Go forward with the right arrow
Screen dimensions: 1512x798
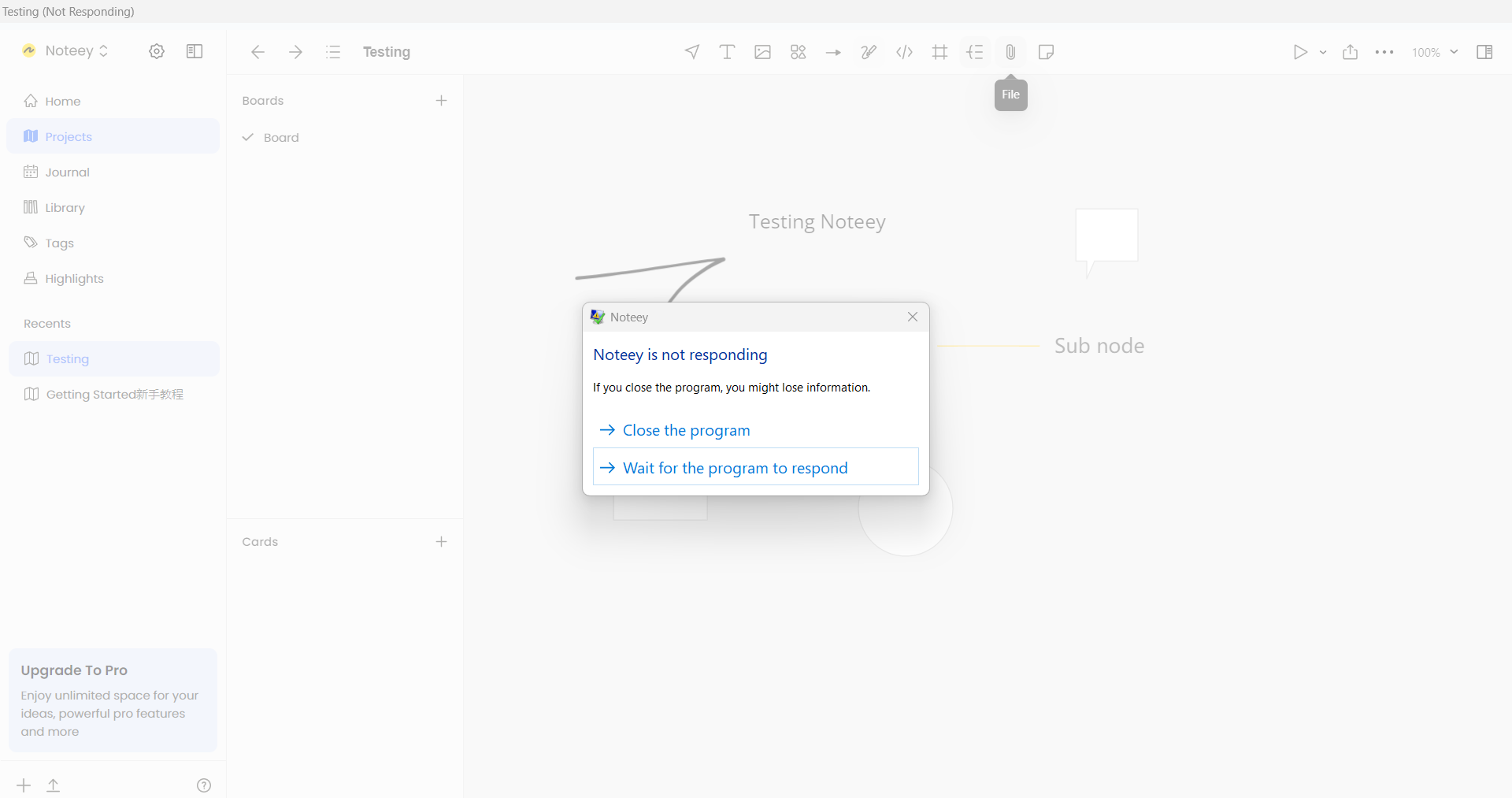pyautogui.click(x=295, y=52)
